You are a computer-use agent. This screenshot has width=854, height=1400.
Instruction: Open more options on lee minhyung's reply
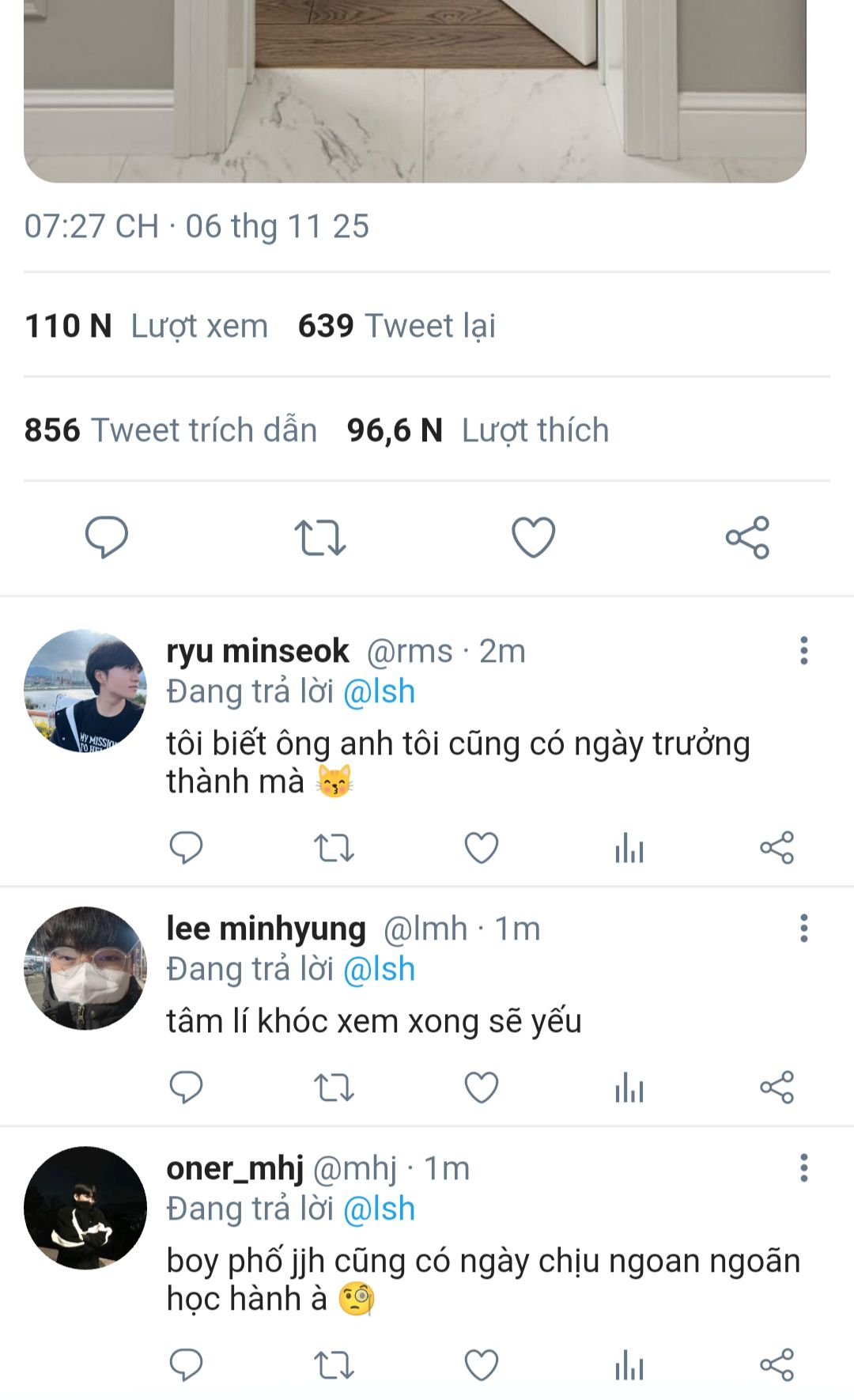(803, 929)
